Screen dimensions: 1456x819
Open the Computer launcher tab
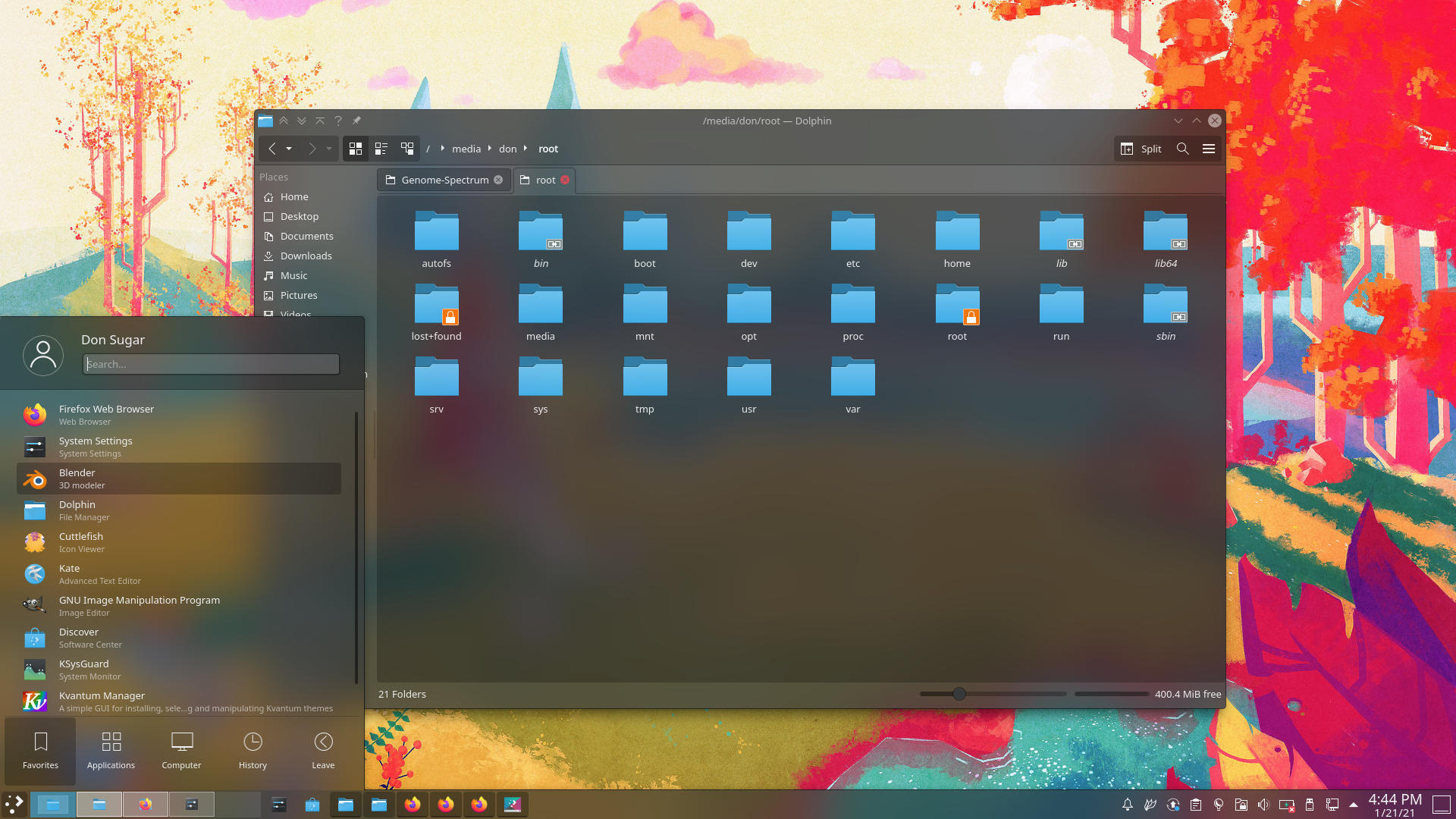click(181, 751)
